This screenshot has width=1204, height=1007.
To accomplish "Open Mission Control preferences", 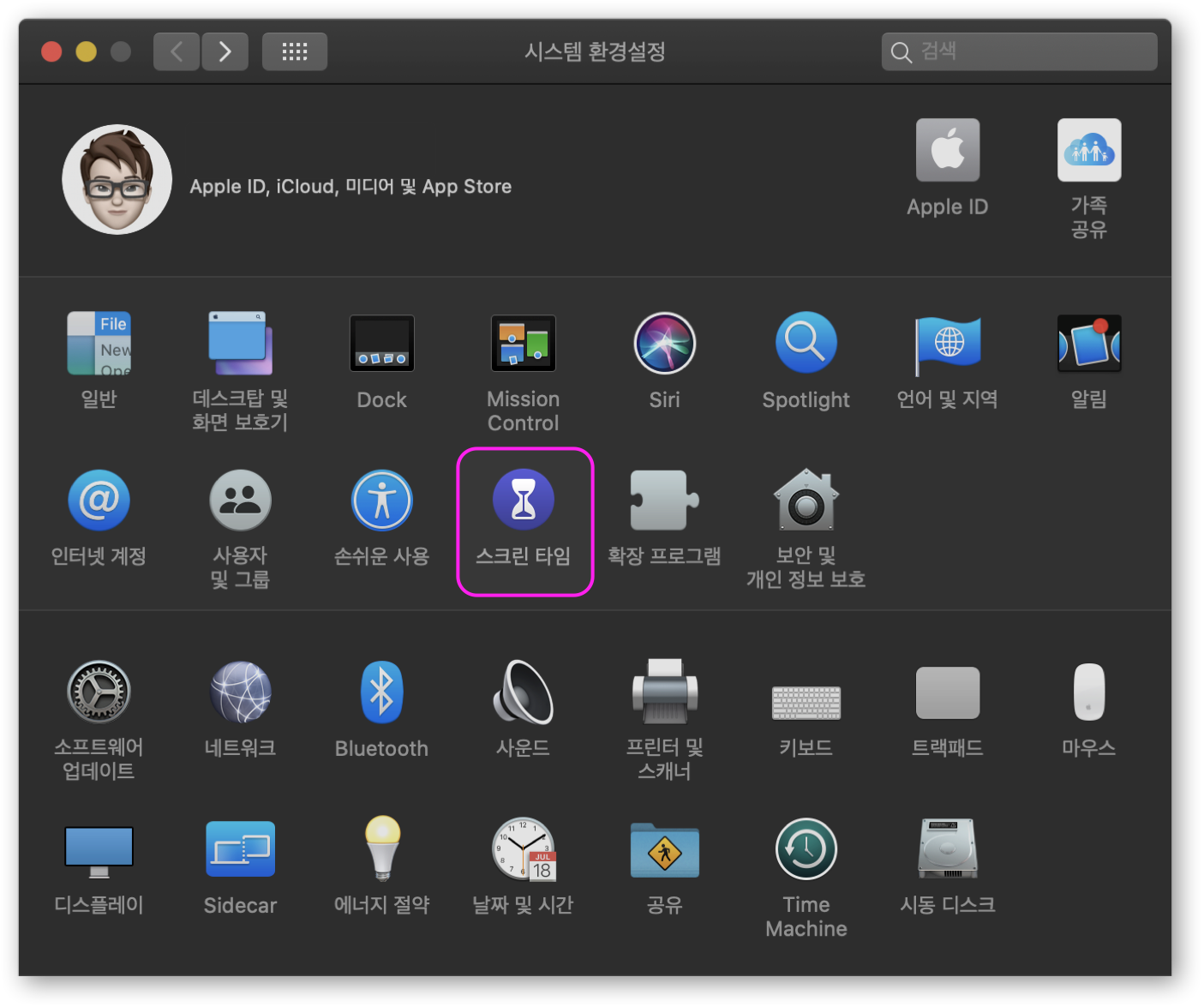I will point(524,344).
